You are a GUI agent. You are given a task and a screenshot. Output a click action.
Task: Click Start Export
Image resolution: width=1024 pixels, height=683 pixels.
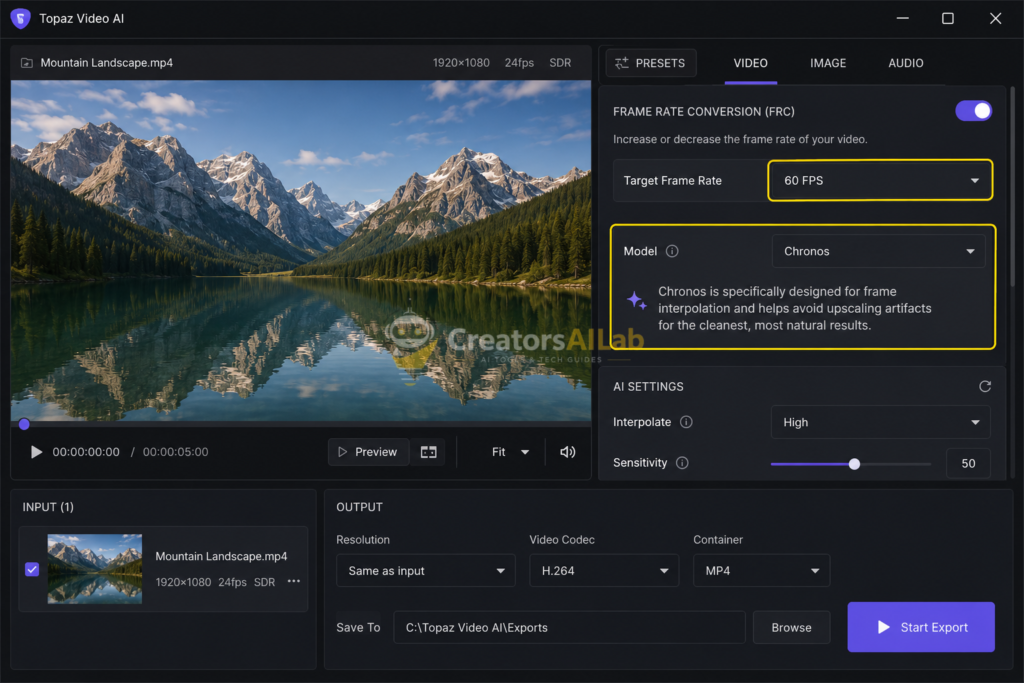coord(921,627)
